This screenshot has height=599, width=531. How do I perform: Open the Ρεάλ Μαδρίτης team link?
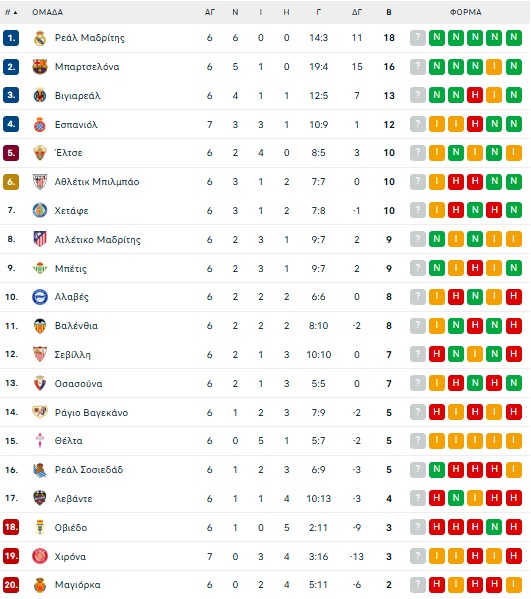[x=89, y=38]
